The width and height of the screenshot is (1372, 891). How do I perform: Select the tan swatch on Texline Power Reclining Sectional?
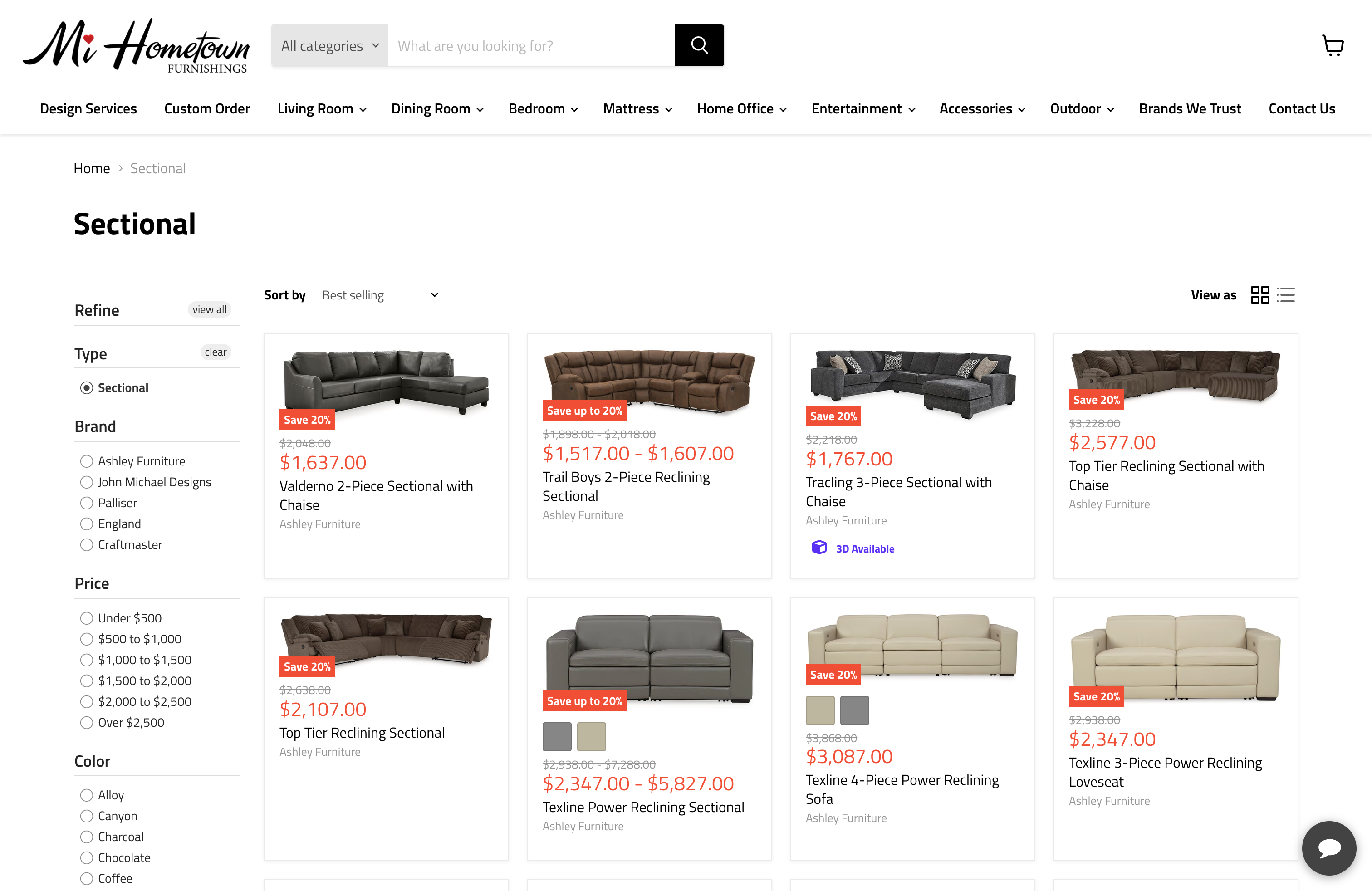[592, 736]
